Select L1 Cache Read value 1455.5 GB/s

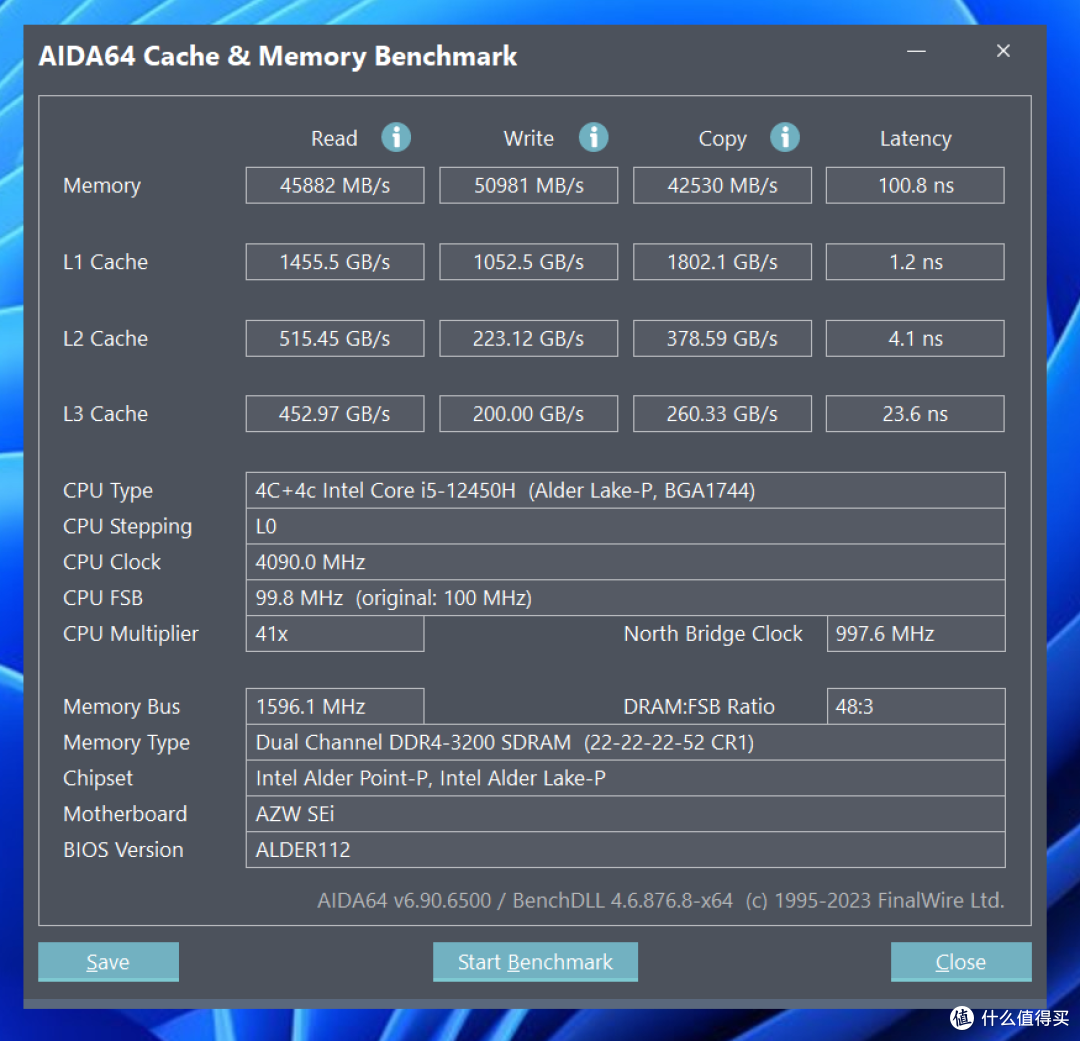[x=335, y=262]
